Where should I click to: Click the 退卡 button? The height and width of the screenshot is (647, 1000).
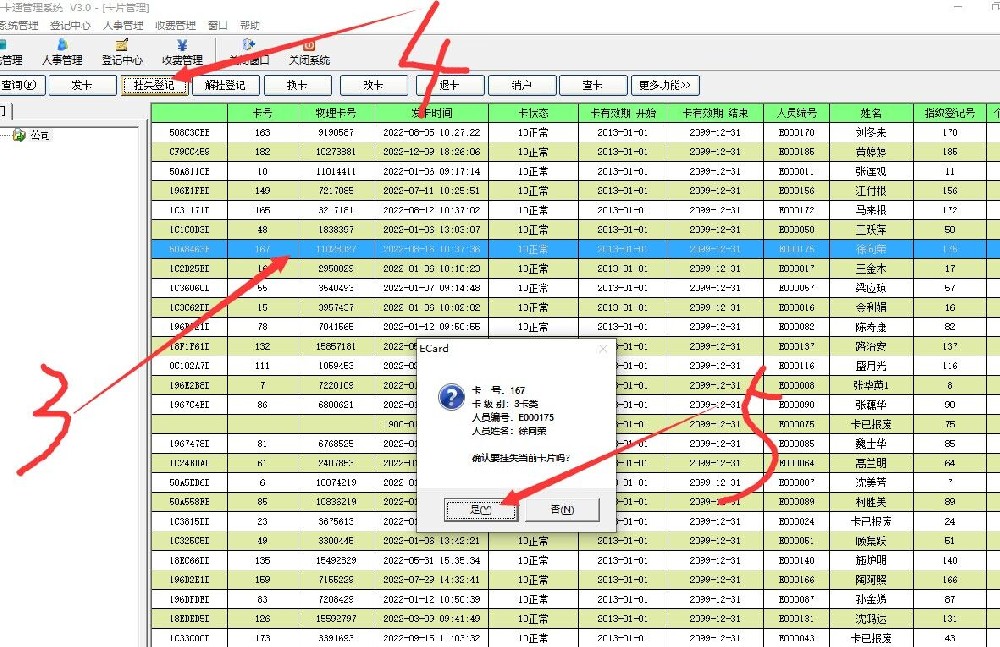(x=447, y=86)
